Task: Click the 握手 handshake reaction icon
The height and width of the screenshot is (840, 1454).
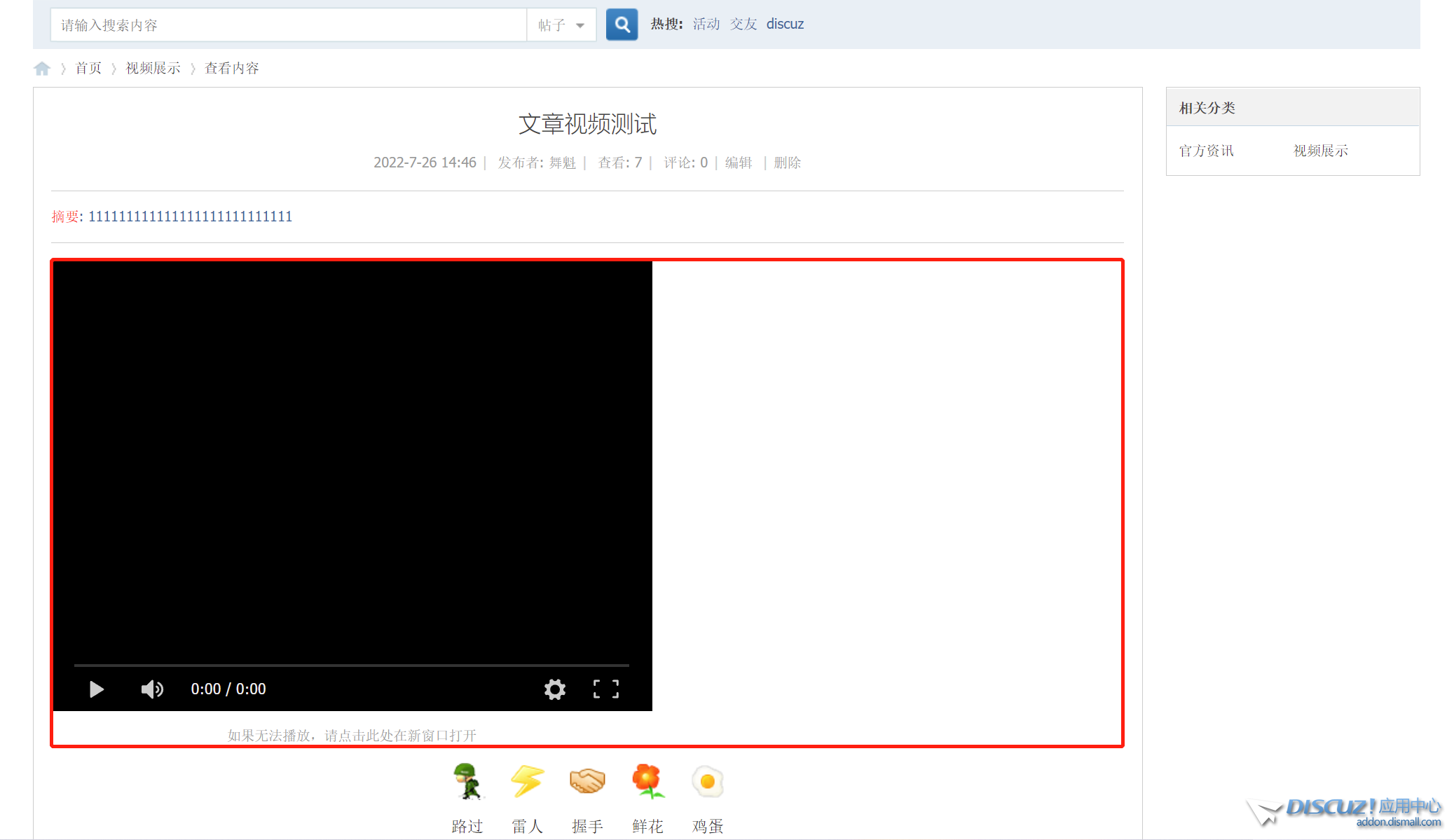Action: coord(587,781)
